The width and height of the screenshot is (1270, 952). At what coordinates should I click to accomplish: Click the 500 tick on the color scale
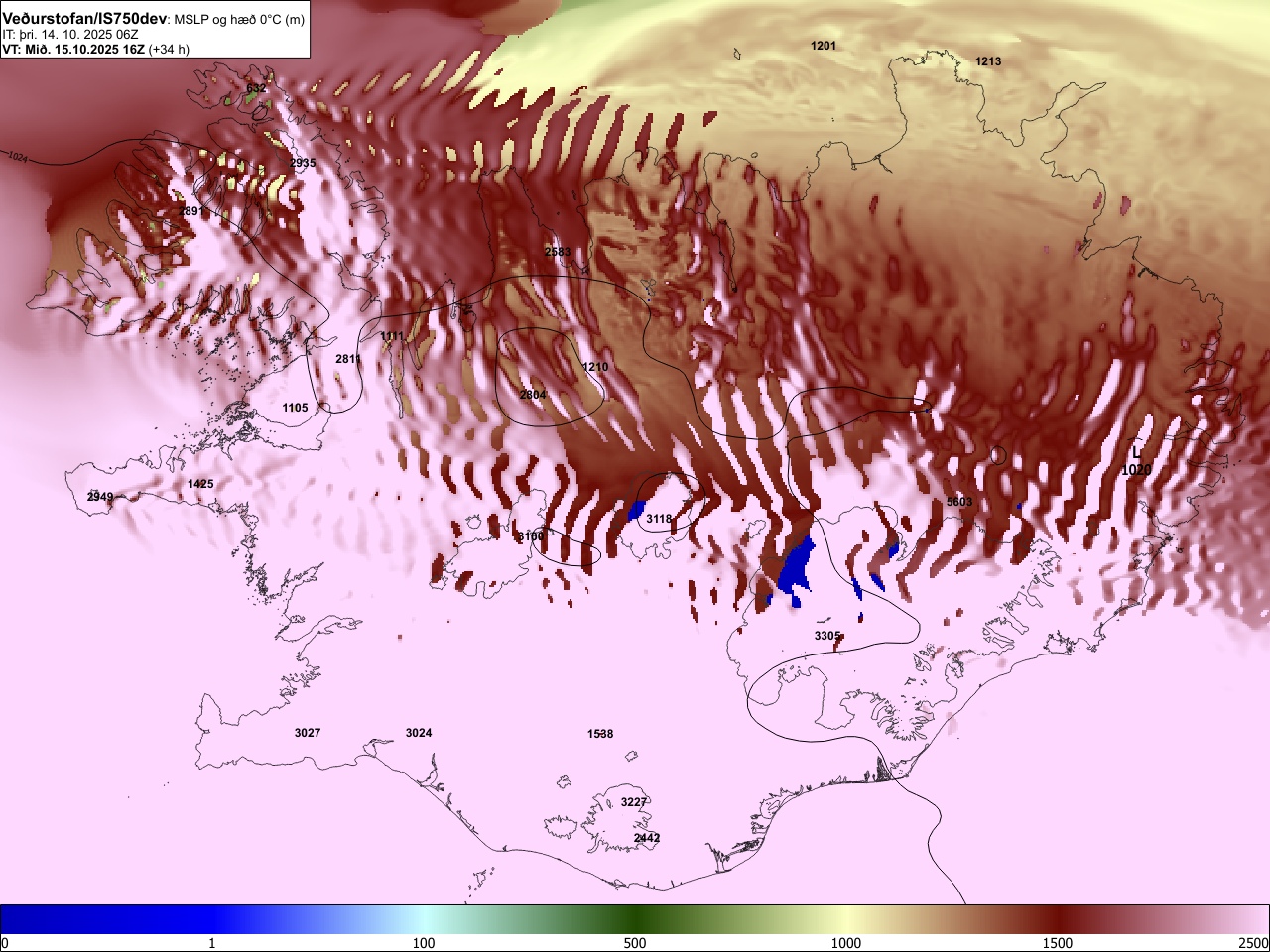635,943
